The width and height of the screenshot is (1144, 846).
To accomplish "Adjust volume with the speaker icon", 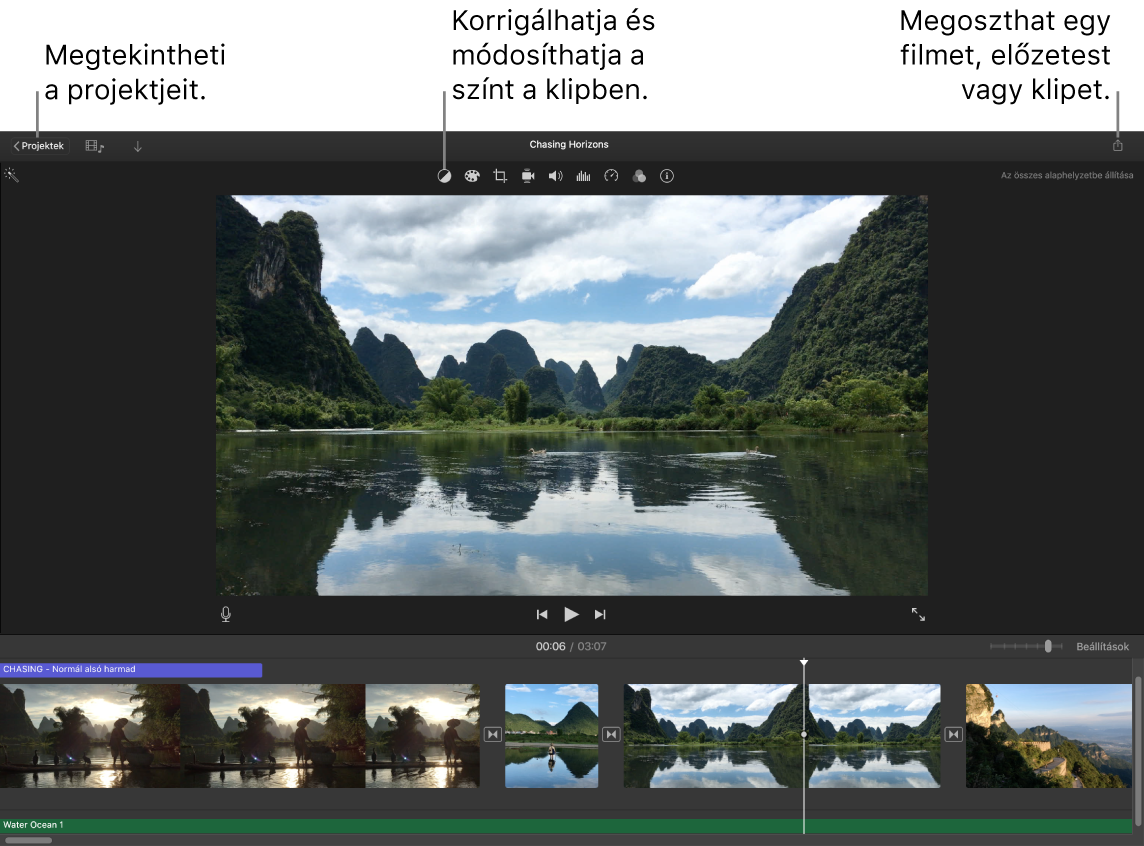I will (556, 176).
